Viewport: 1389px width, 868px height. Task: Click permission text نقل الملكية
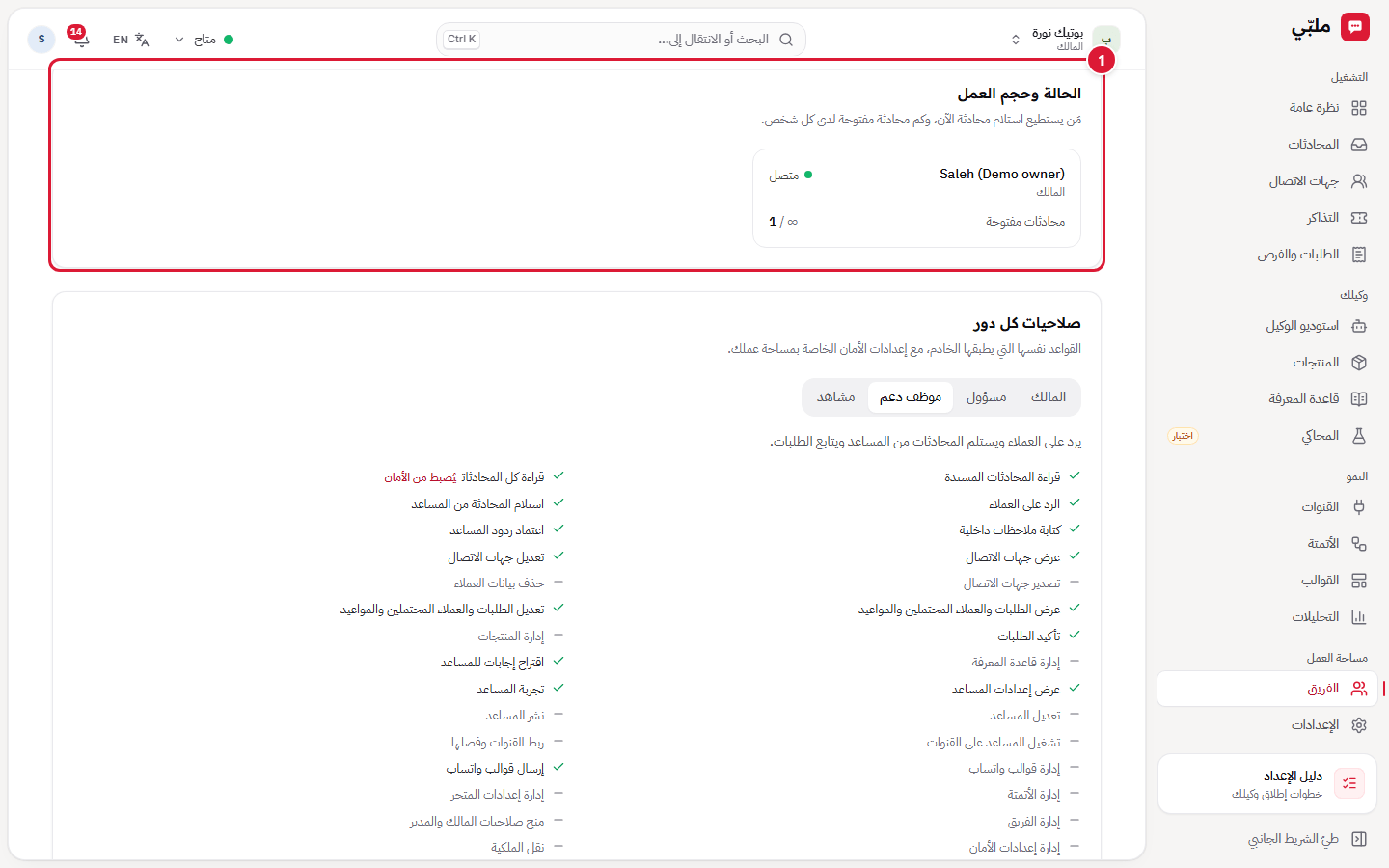coord(517,848)
